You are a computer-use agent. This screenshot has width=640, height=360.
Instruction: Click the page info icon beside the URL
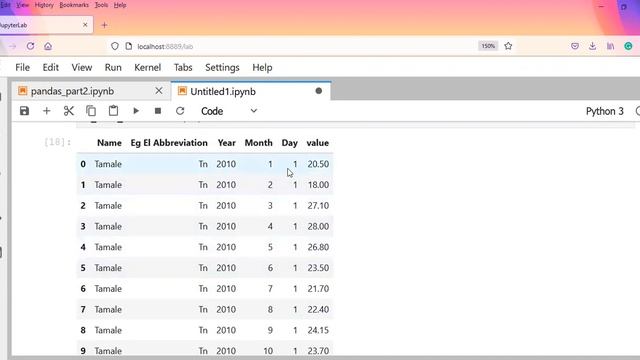pyautogui.click(x=129, y=46)
